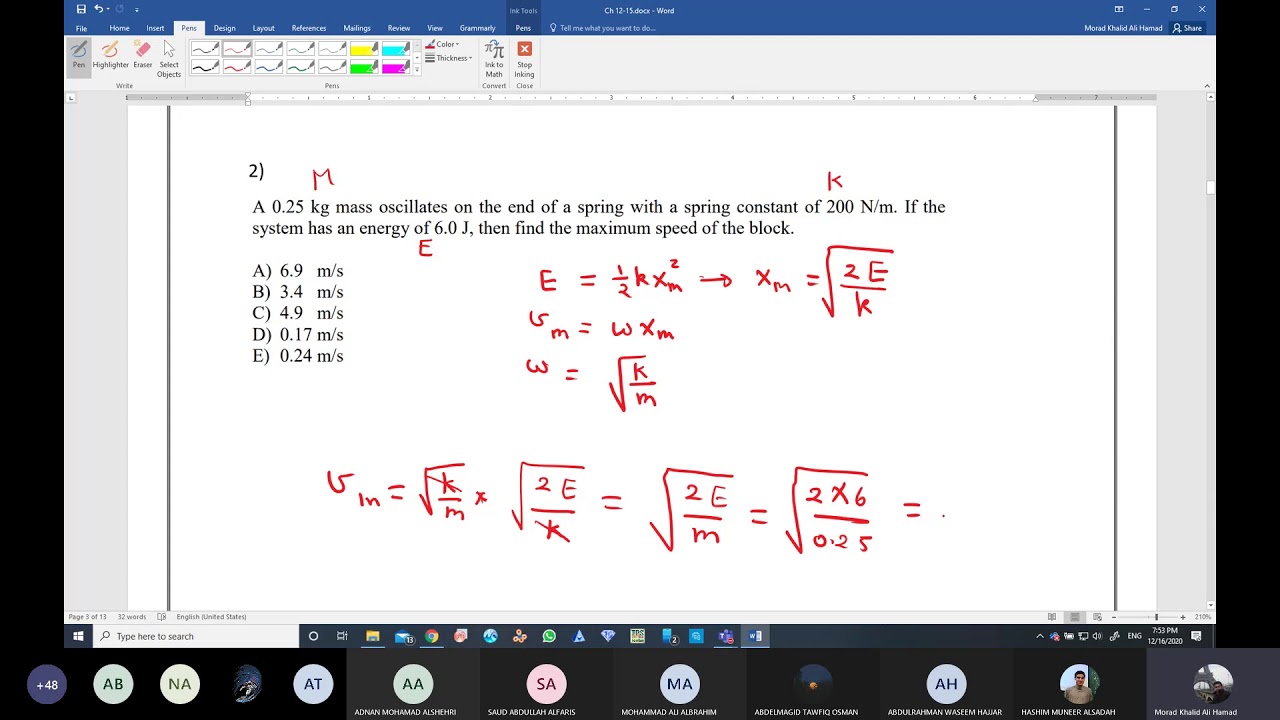This screenshot has height=720, width=1280.
Task: Expand the Pens gallery more arrow
Action: [x=417, y=69]
